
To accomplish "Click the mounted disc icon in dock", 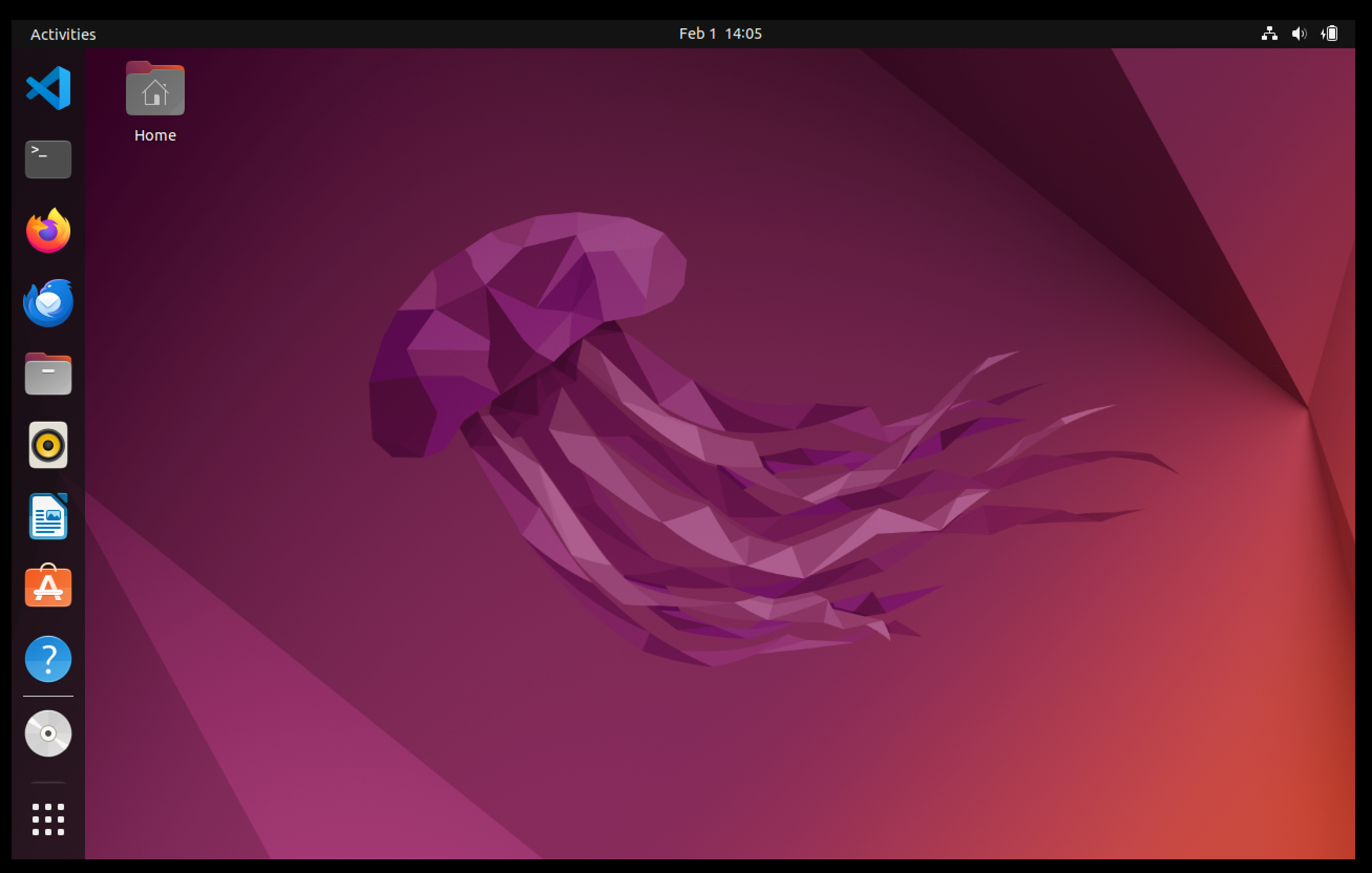I will [x=48, y=733].
